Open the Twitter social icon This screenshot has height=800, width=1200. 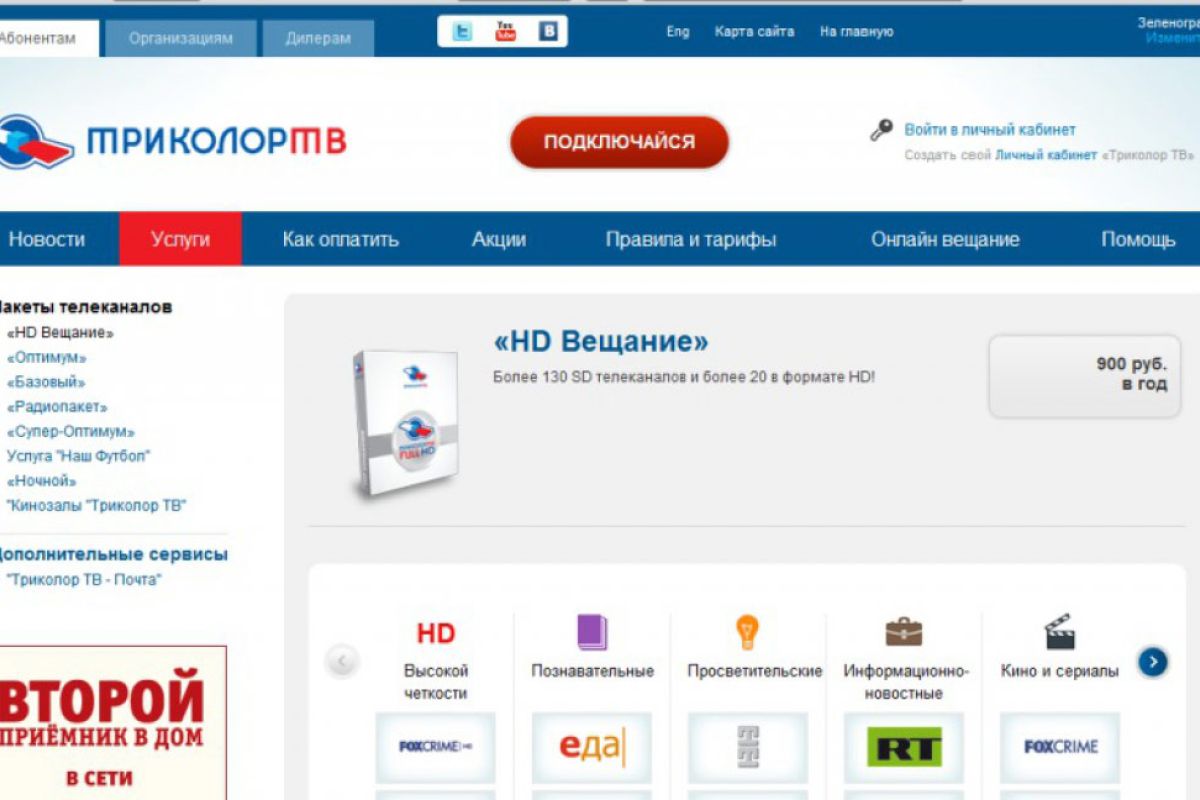coord(462,32)
